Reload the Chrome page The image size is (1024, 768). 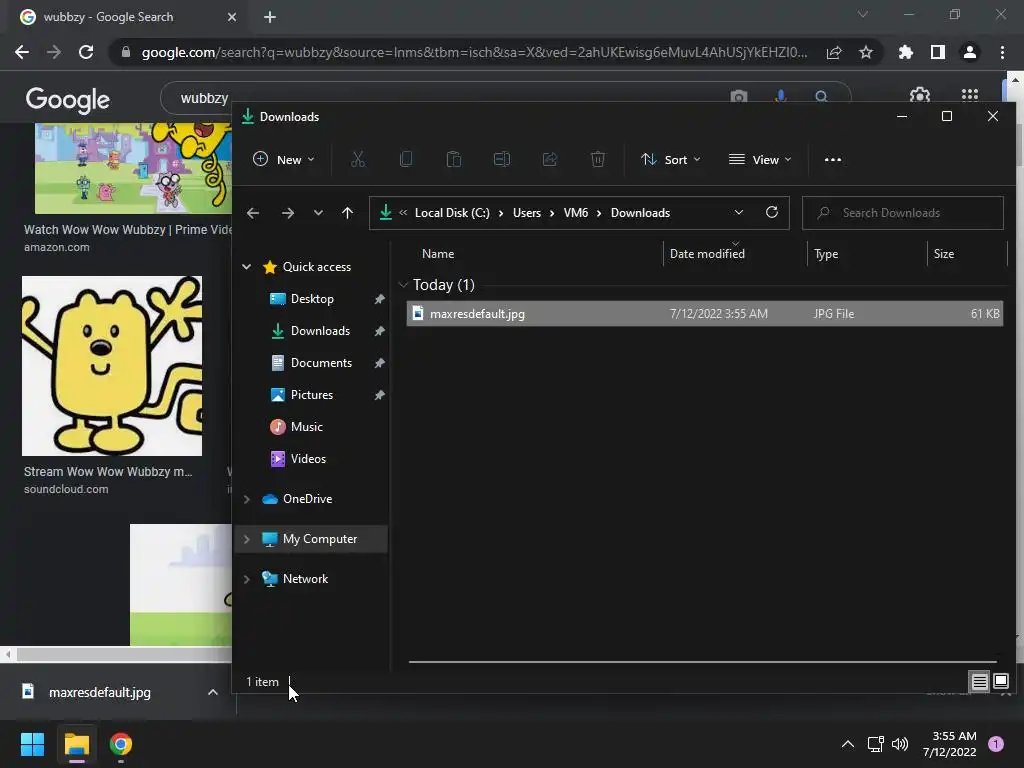[x=86, y=52]
